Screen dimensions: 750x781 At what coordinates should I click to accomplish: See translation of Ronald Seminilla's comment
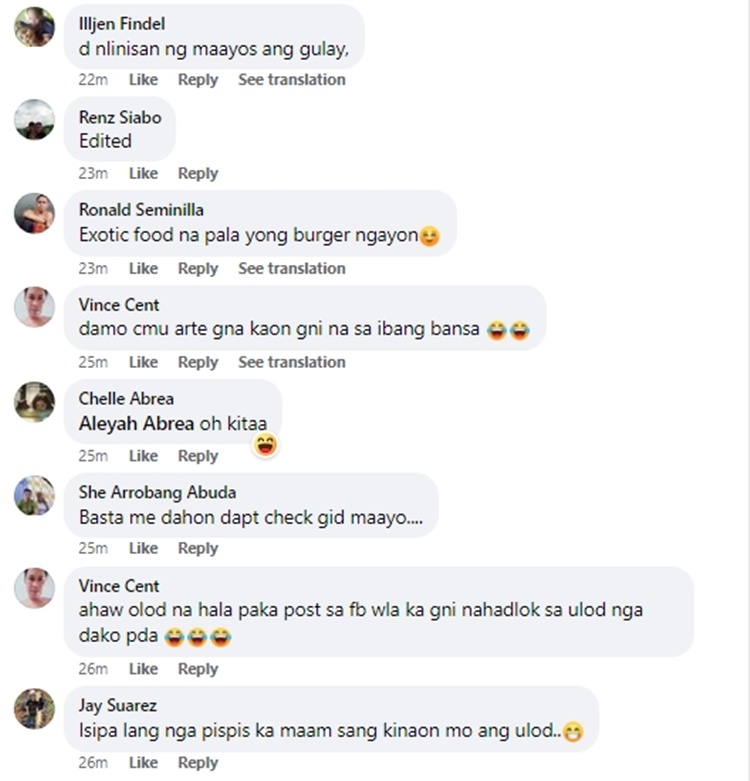click(x=292, y=268)
